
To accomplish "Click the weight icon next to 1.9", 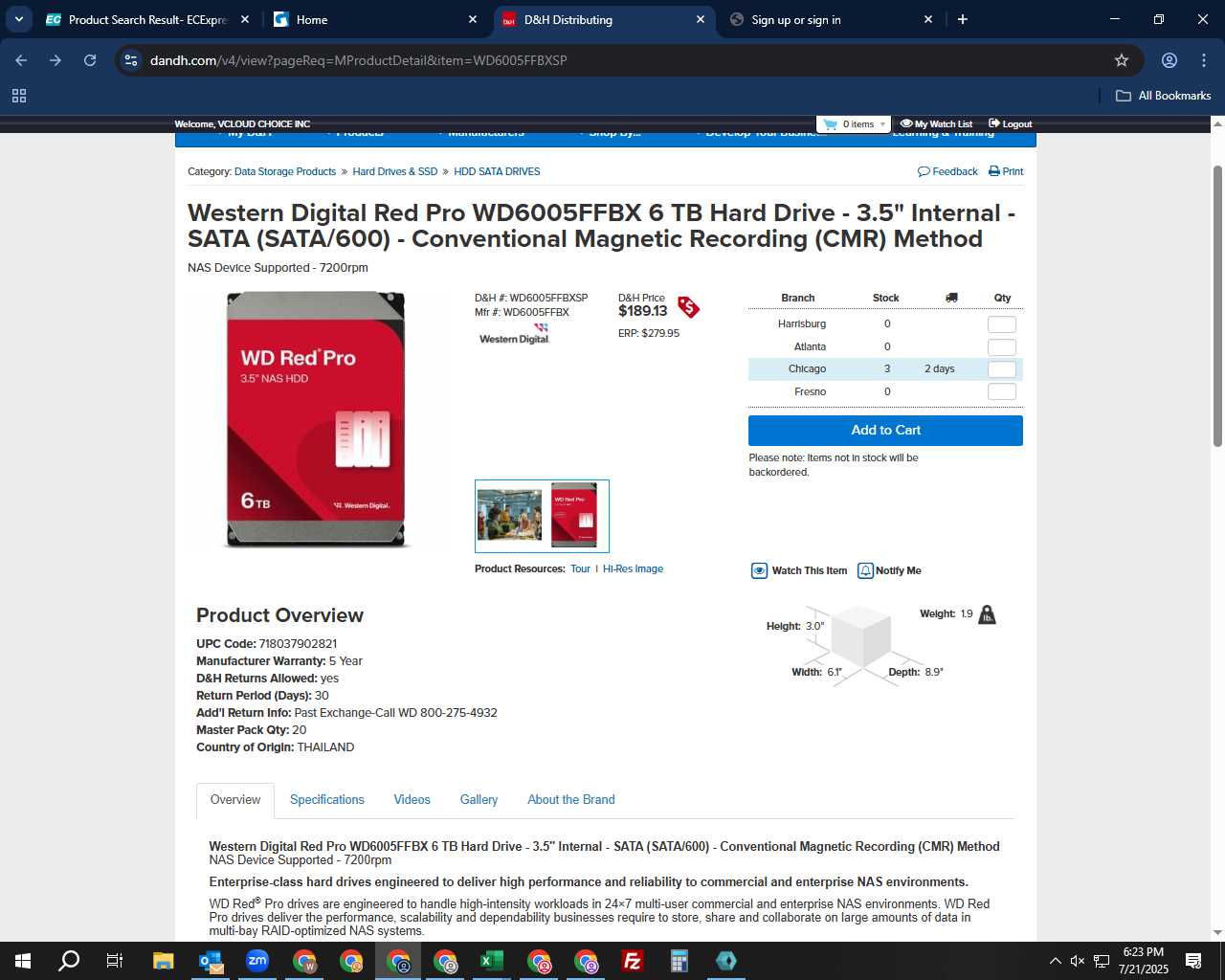I will coord(987,614).
